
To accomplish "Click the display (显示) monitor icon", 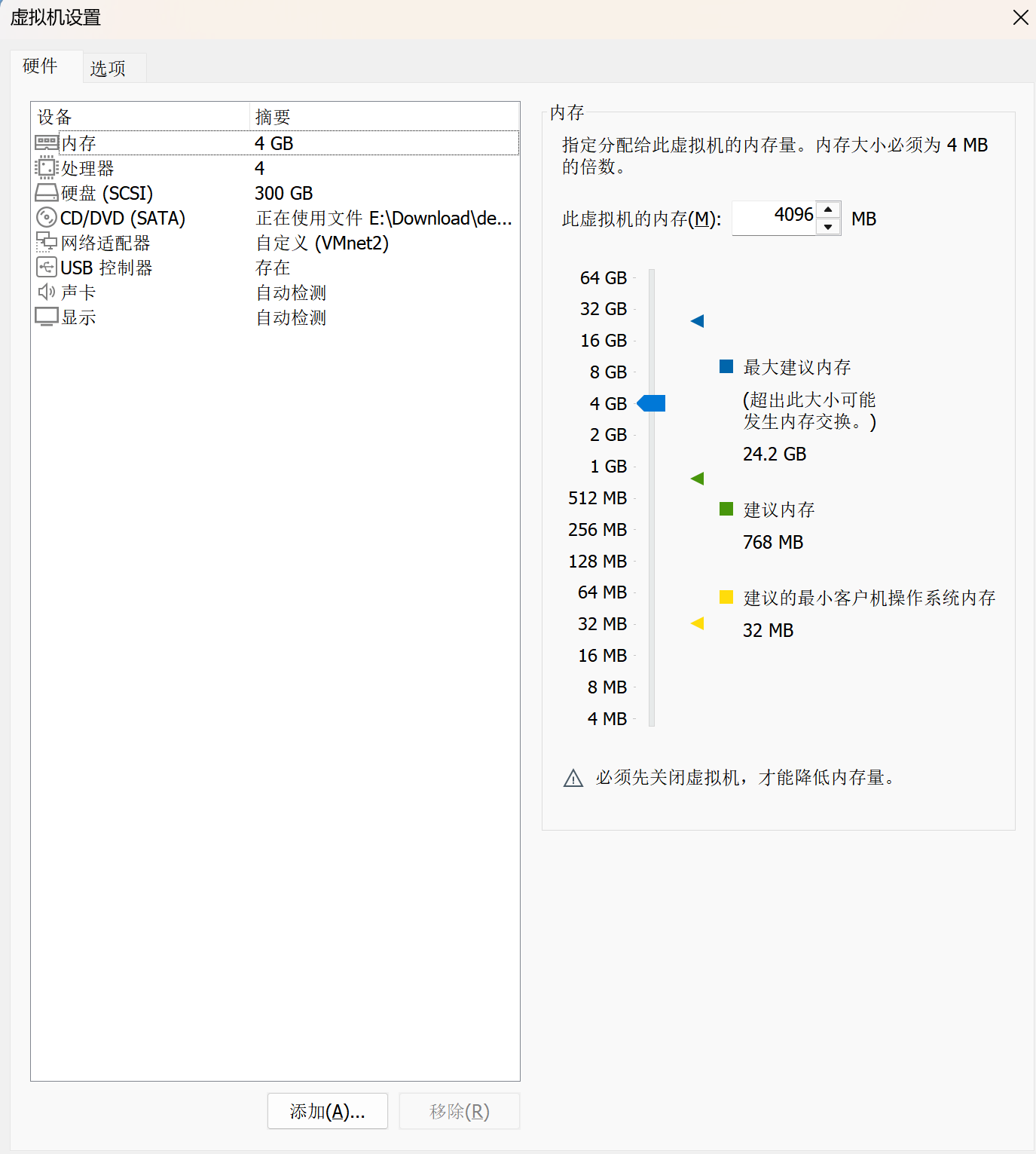I will [47, 317].
